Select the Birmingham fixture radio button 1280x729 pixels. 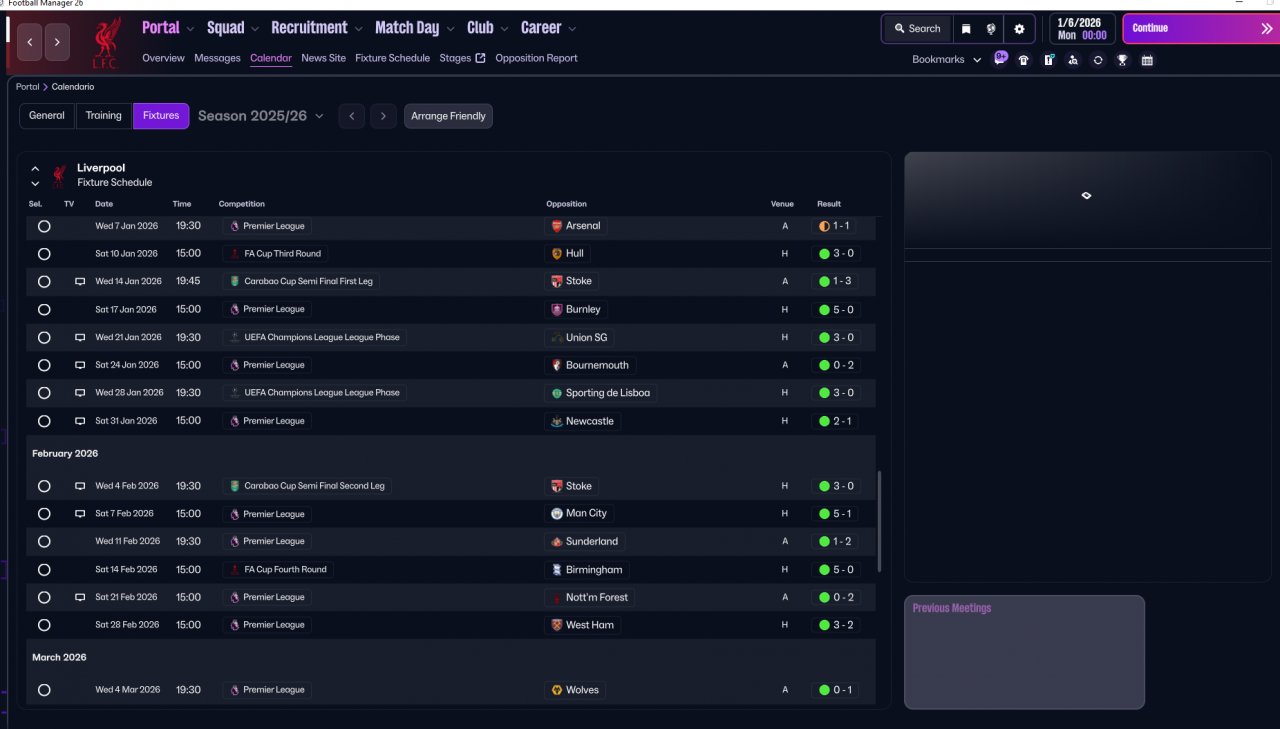tap(44, 570)
